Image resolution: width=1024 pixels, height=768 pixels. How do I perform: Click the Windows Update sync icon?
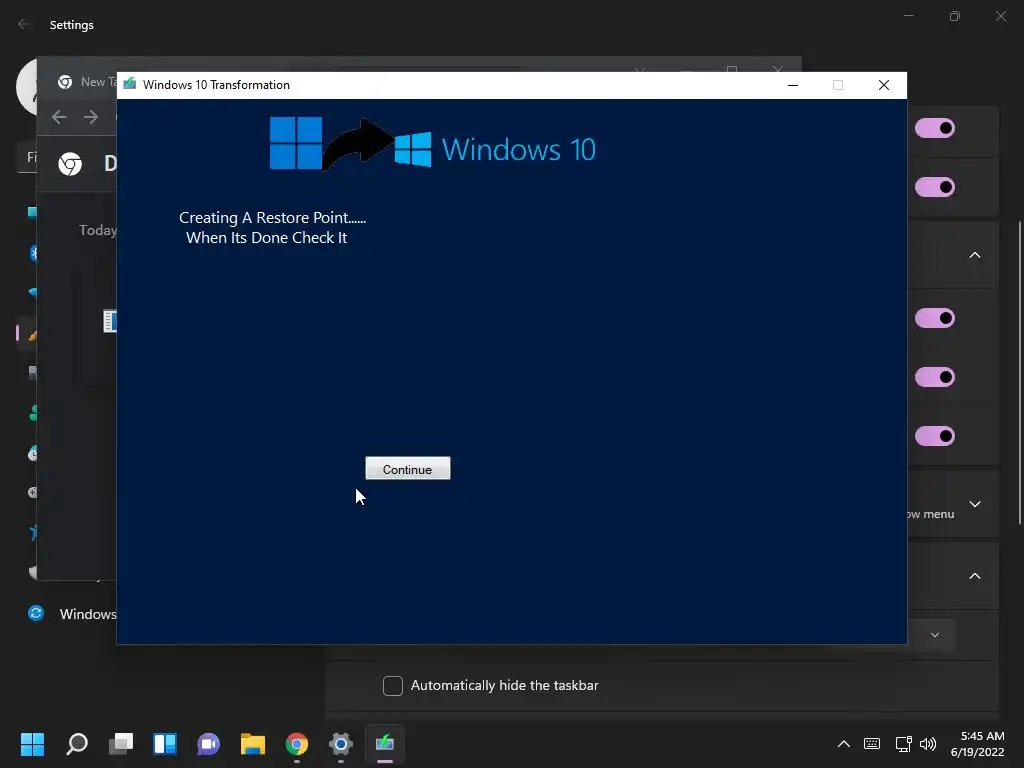[x=36, y=613]
